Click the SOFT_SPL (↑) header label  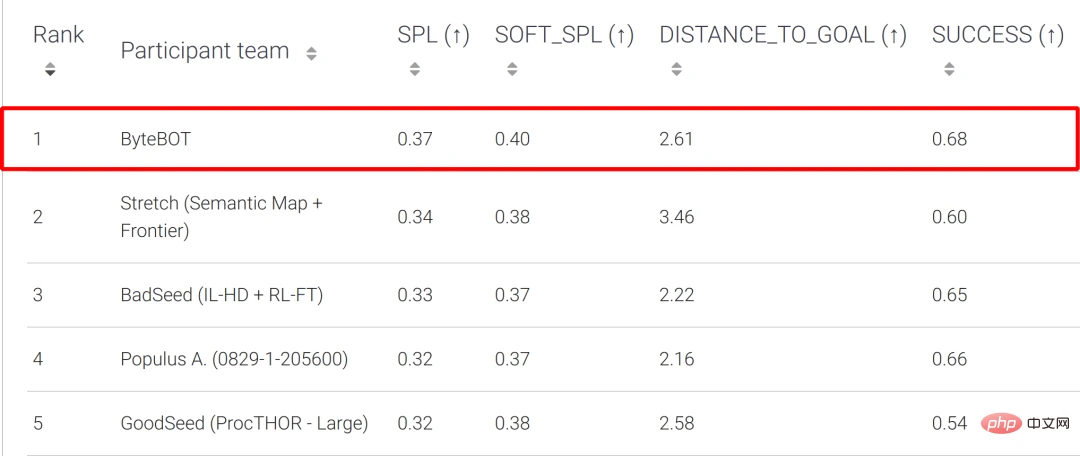click(x=564, y=36)
